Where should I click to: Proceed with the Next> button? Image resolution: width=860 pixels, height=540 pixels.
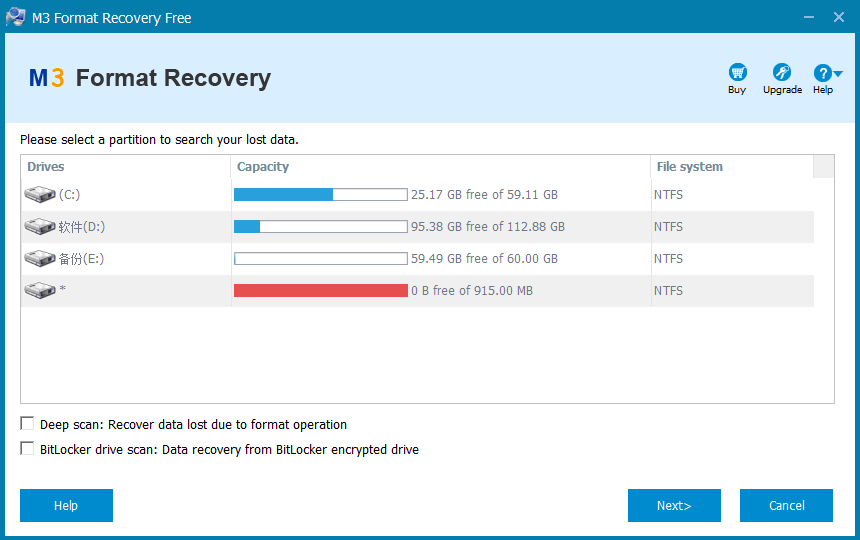coord(674,505)
